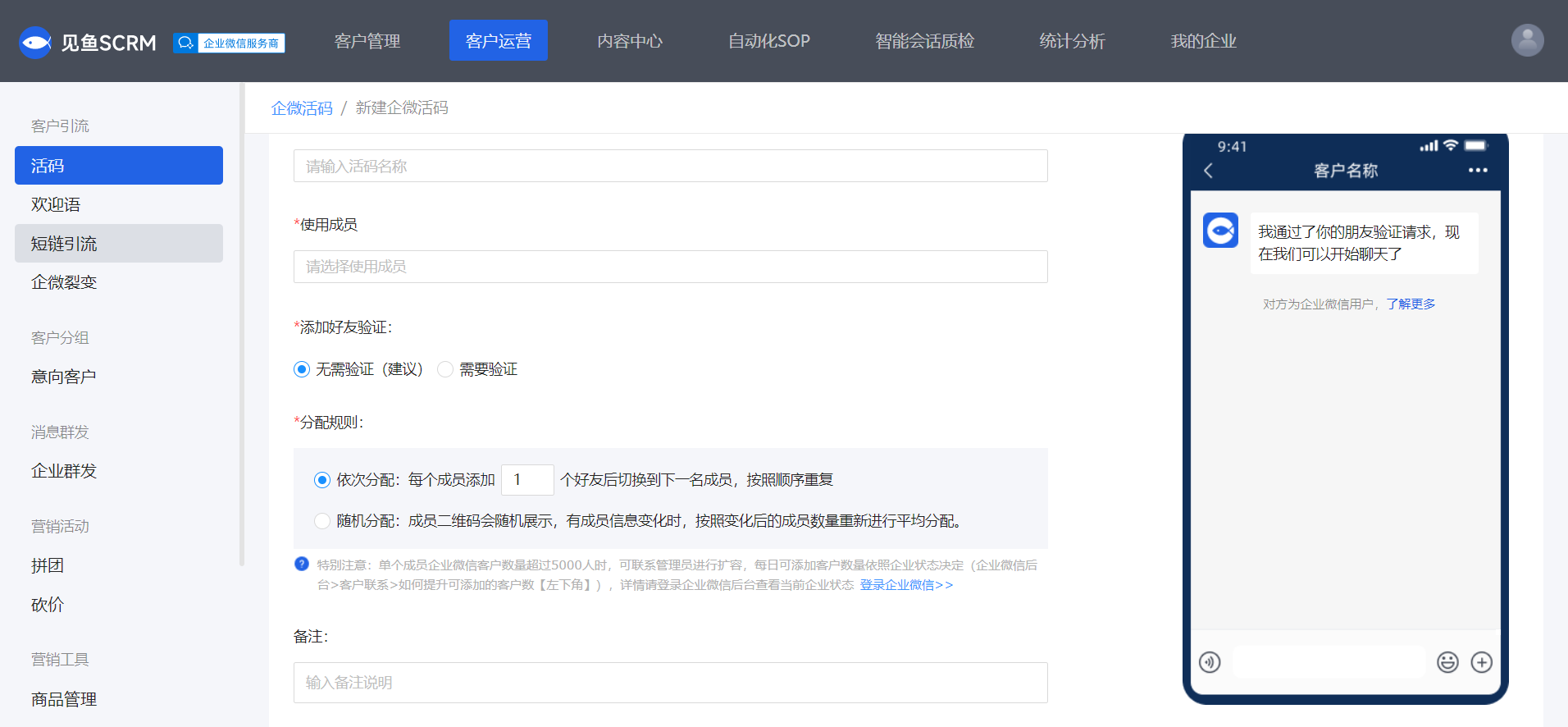Click the 添加好友验证 label
The image size is (1568, 727).
coord(343,327)
